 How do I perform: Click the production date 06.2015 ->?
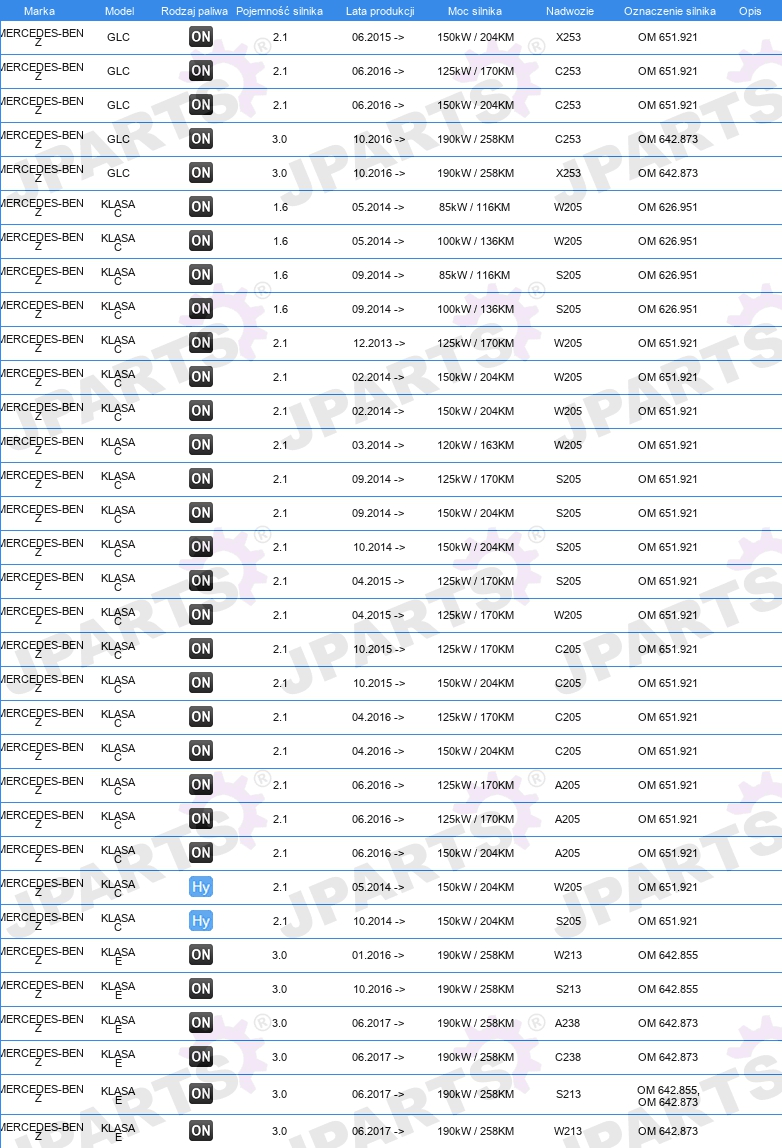pos(378,37)
